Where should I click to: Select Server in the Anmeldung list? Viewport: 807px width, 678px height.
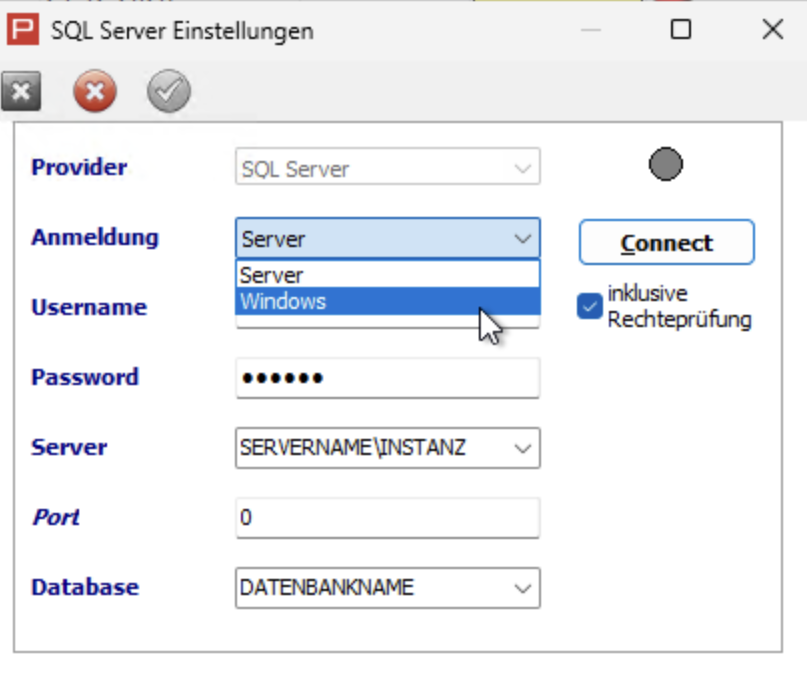coord(388,275)
